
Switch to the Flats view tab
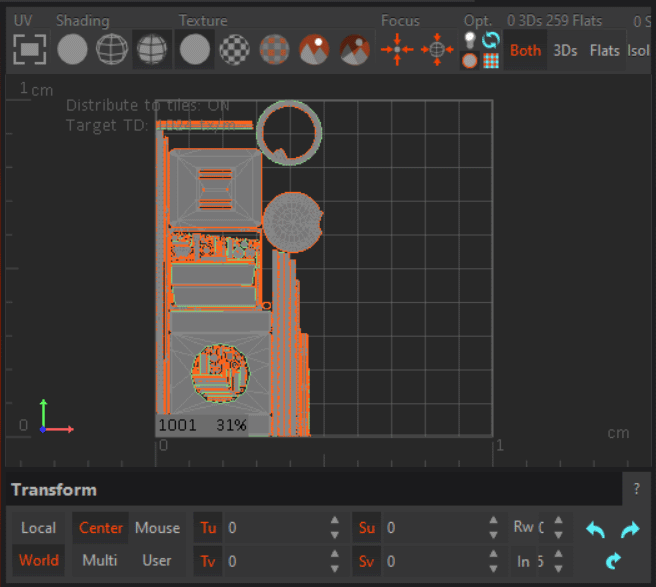click(604, 50)
